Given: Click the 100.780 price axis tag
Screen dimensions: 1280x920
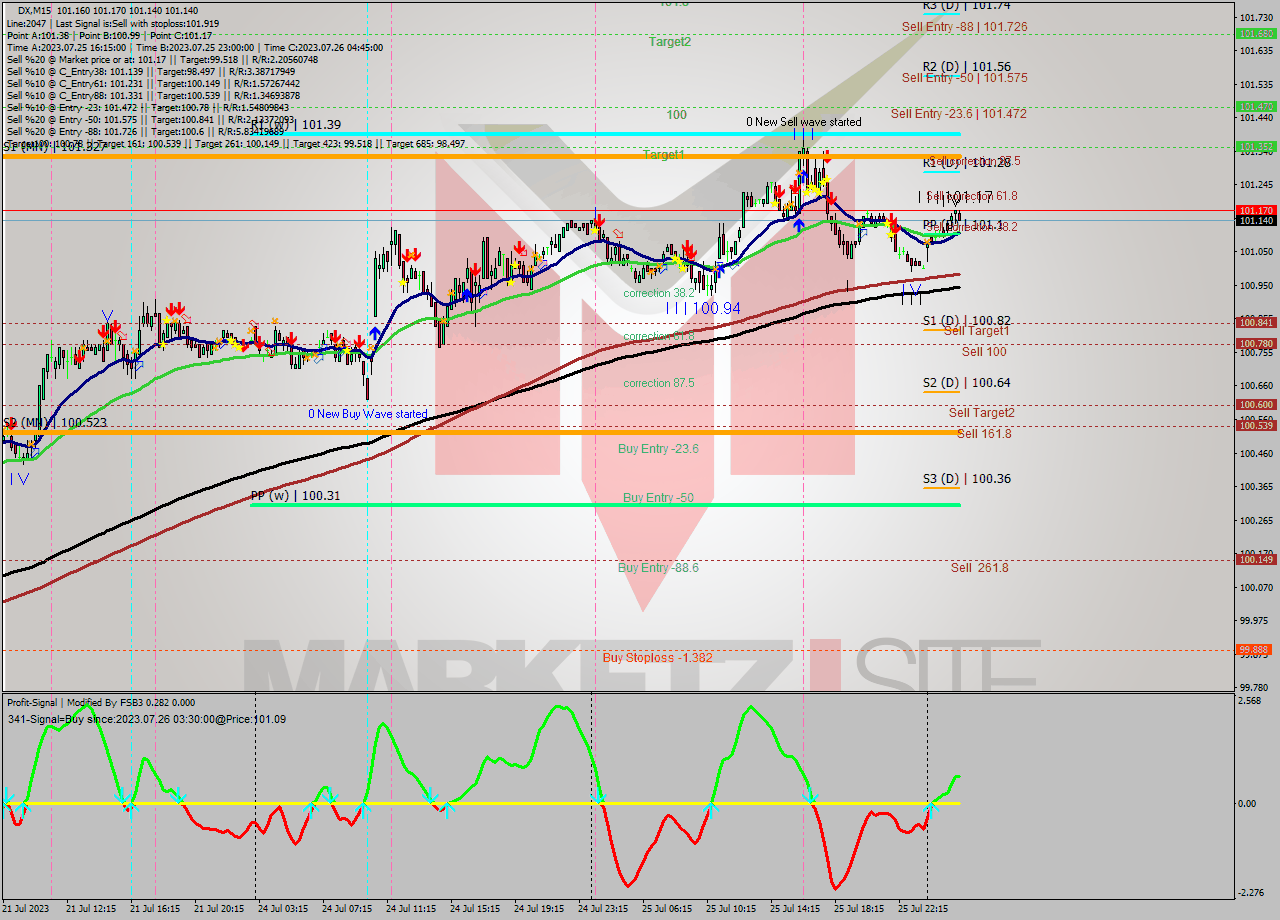Looking at the screenshot, I should tap(1256, 344).
